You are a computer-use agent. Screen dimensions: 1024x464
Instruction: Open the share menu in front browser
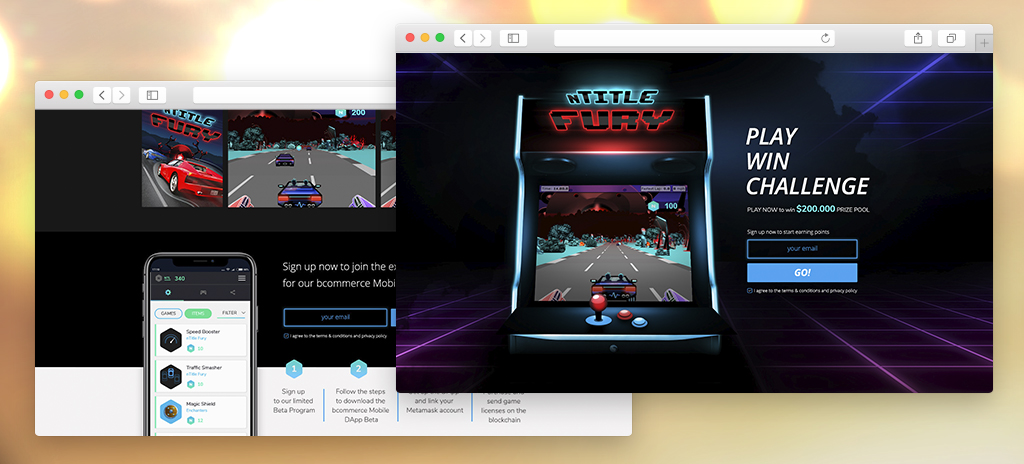(x=917, y=38)
